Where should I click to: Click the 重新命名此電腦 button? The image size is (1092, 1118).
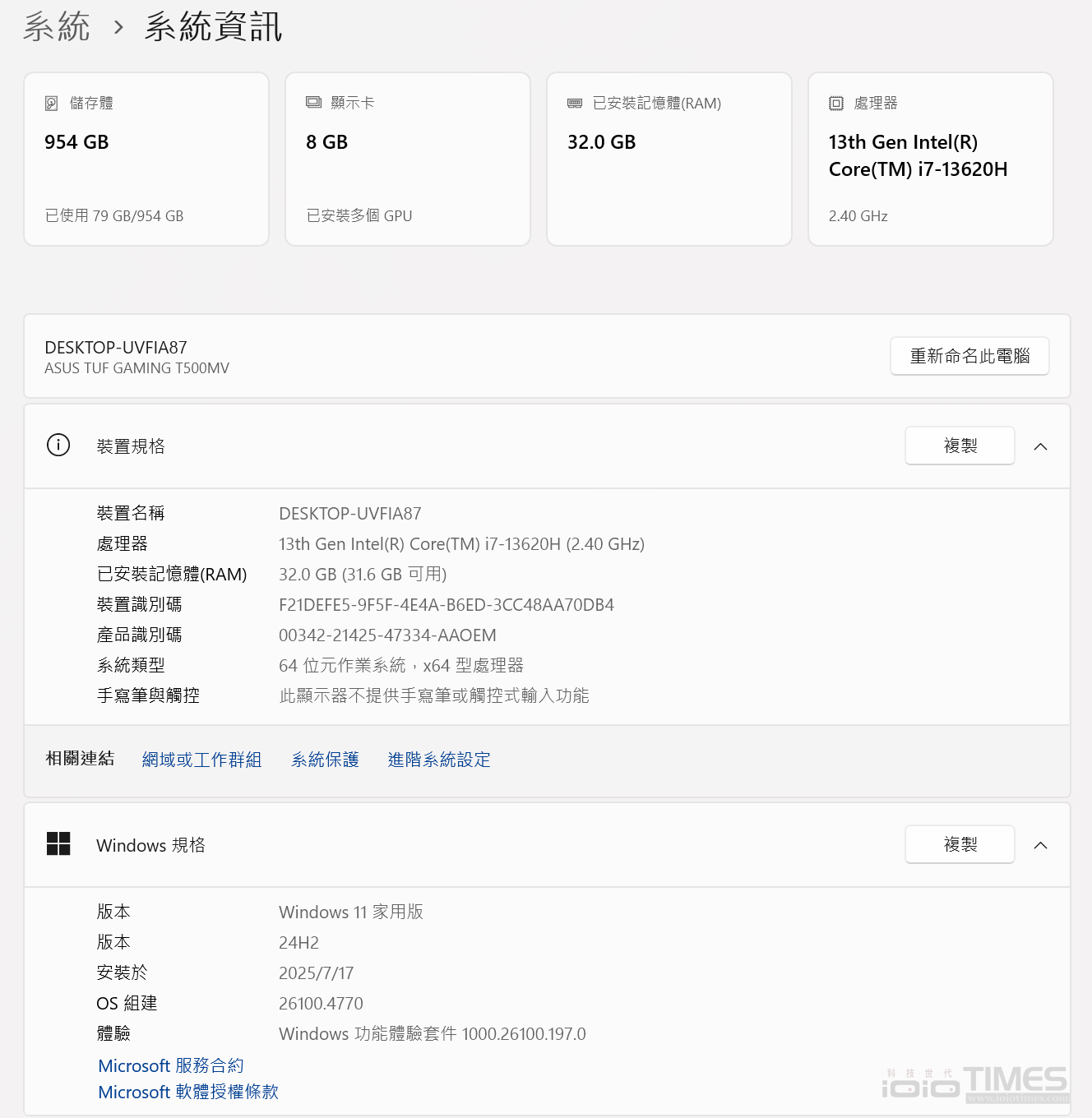coord(969,356)
